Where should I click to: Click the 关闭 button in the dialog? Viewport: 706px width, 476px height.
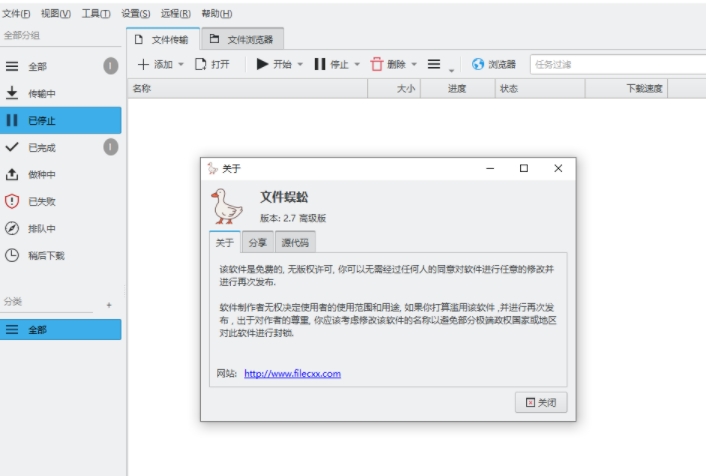(541, 402)
